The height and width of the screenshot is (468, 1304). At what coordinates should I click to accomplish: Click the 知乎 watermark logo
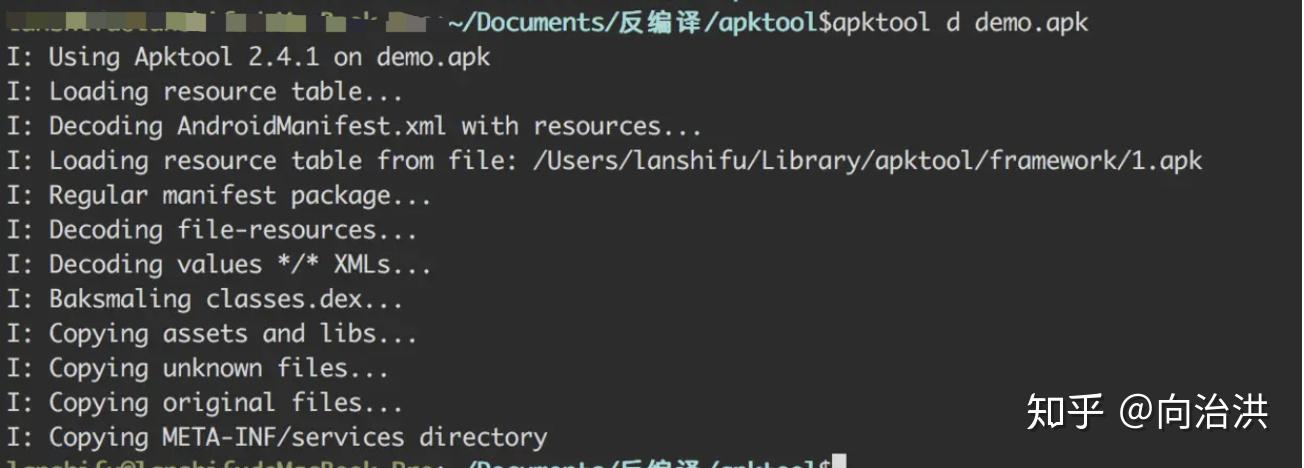tap(1064, 412)
